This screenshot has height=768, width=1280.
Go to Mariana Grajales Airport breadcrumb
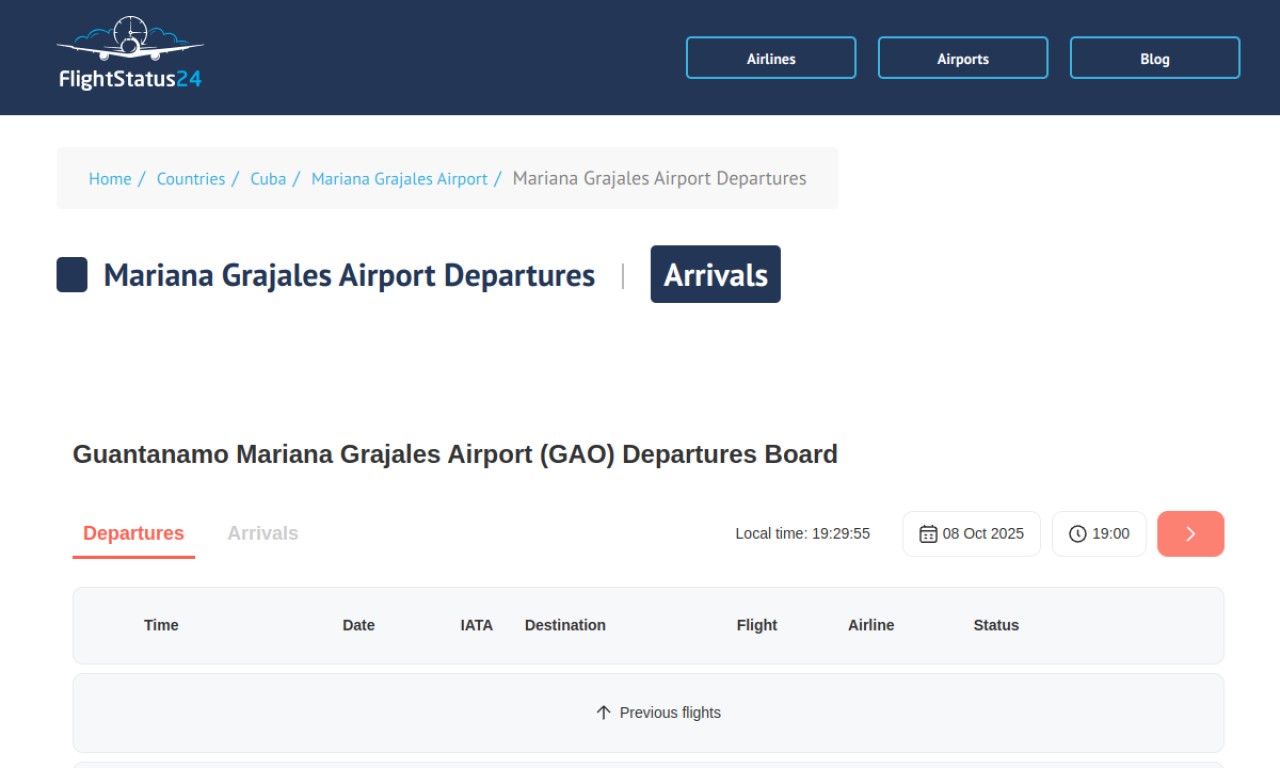(399, 179)
